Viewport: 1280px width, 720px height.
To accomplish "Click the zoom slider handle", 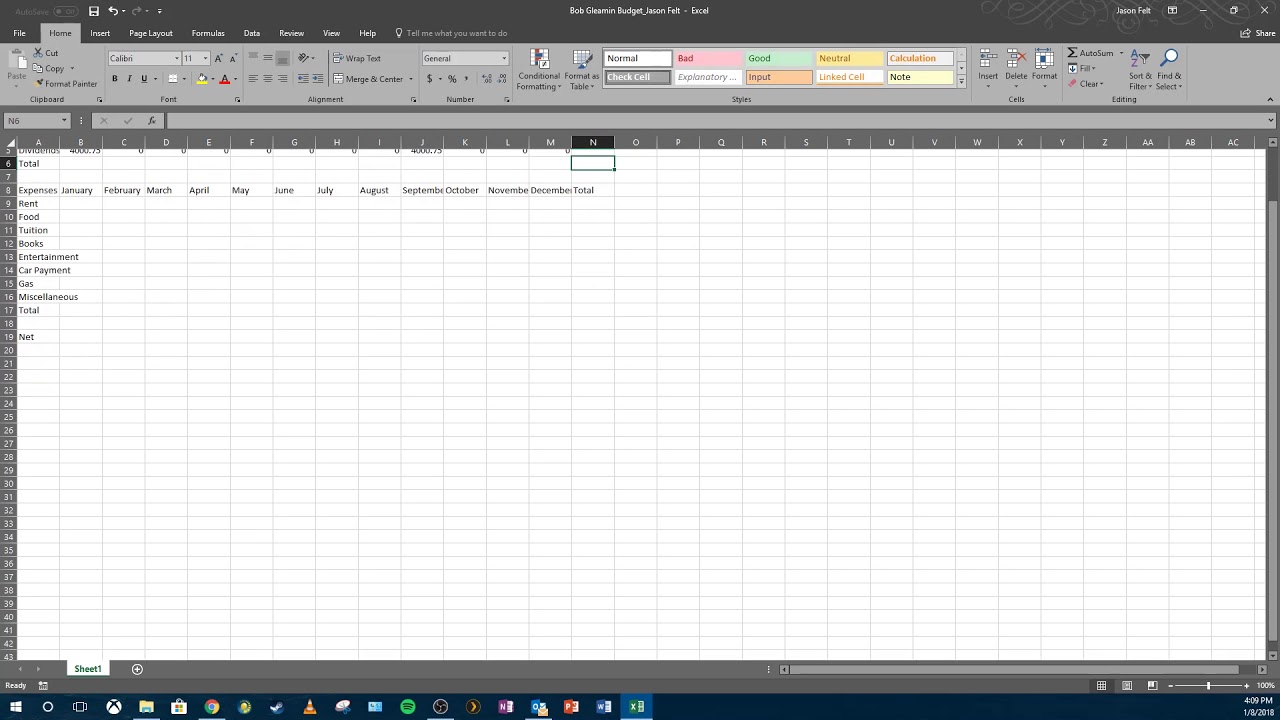I will (1208, 685).
